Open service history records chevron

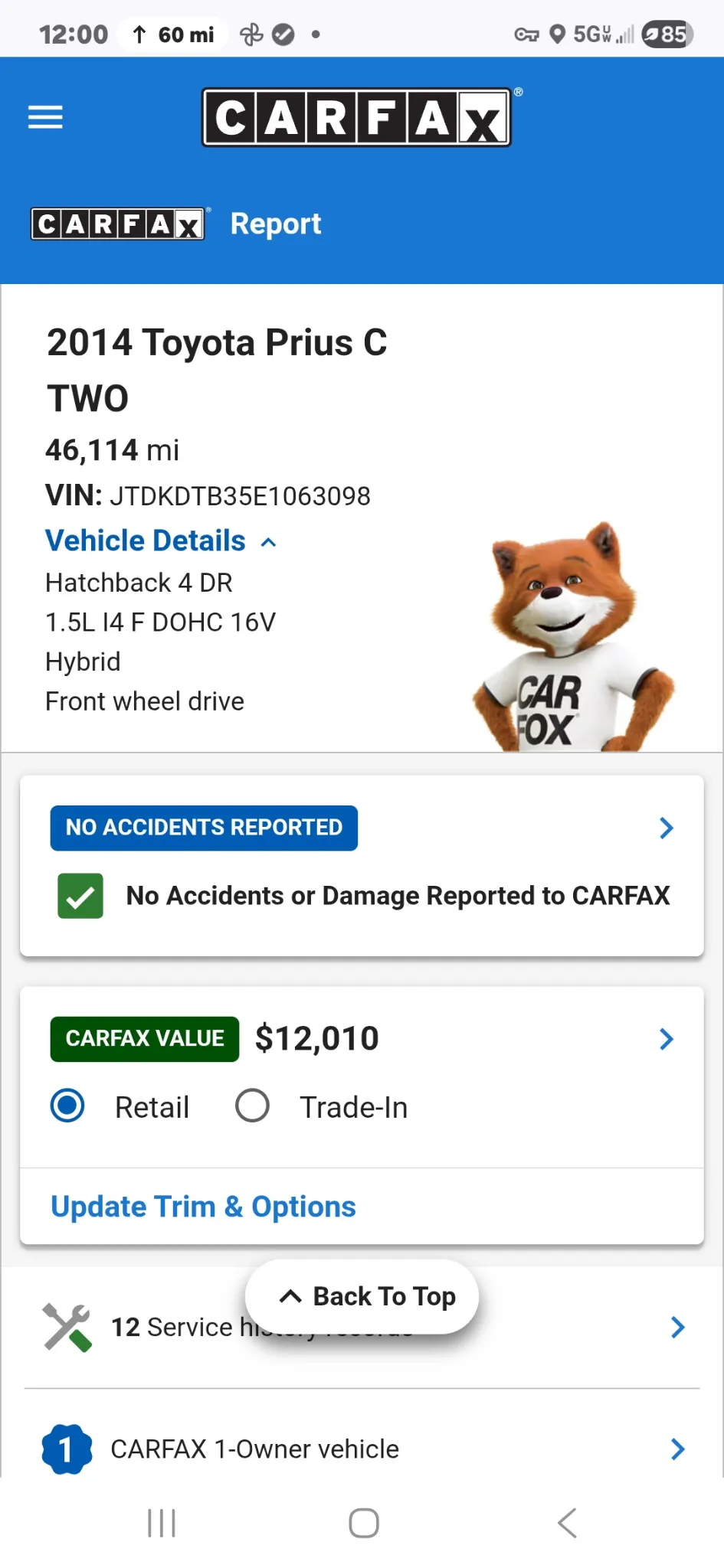(x=677, y=1327)
